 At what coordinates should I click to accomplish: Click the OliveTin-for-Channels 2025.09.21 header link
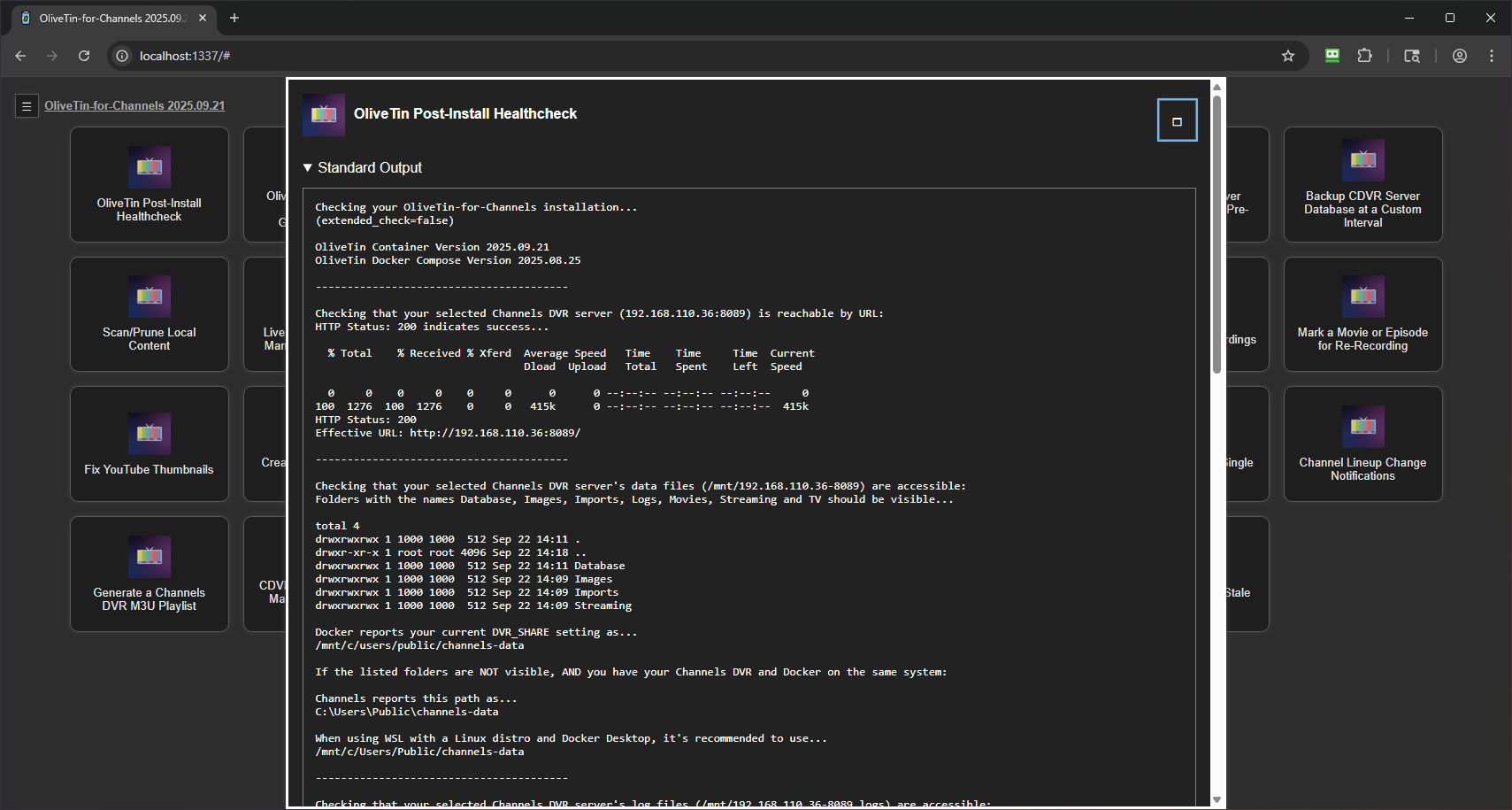[134, 105]
